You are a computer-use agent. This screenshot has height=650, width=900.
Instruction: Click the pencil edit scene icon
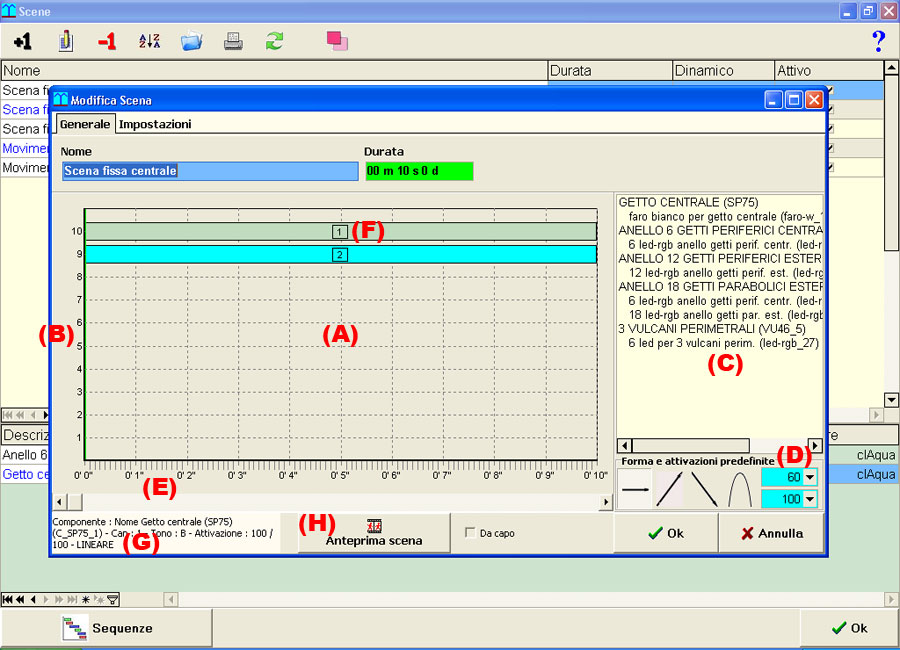(65, 41)
